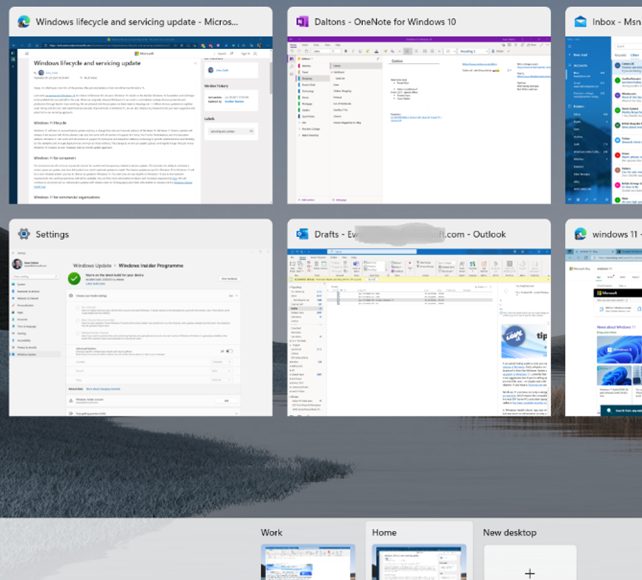Screen dimensions: 642x580
Task: Open the Settings Windows Insider Programme preview
Action: click(x=141, y=332)
